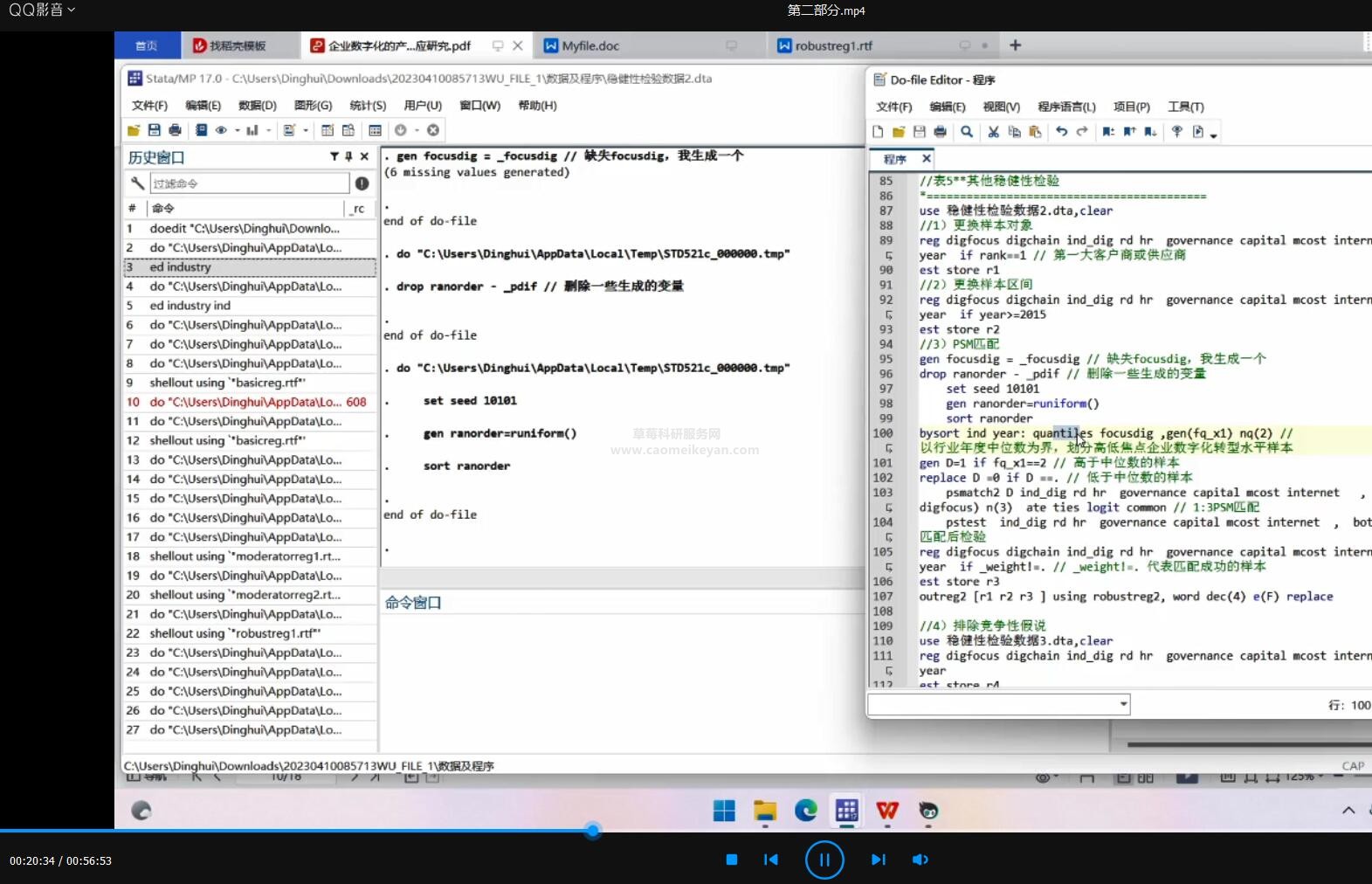The image size is (1372, 884).
Task: Click the Find magnifier icon in Do-file Editor
Action: click(967, 131)
